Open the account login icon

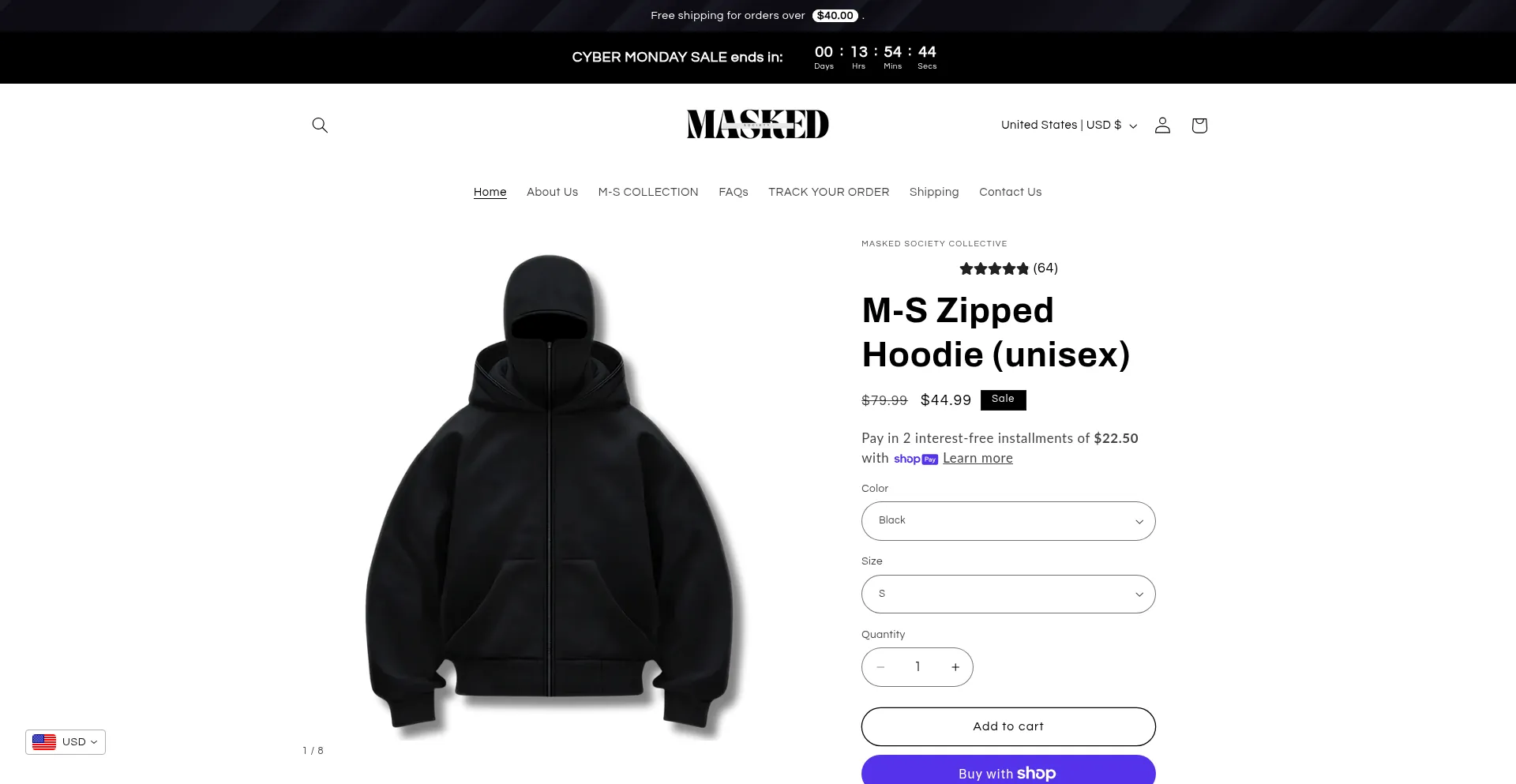(1162, 125)
